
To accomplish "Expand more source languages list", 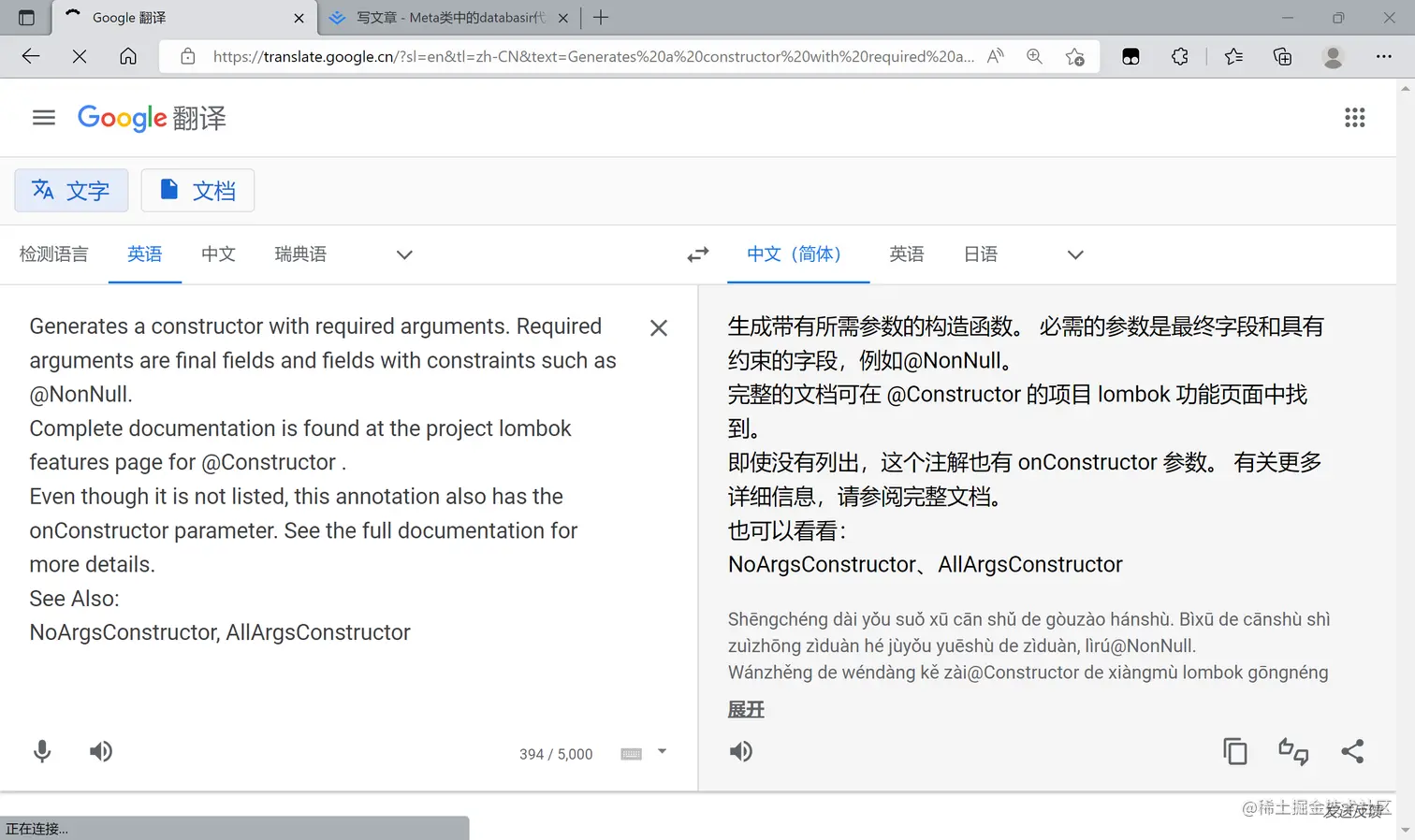I will pos(404,254).
